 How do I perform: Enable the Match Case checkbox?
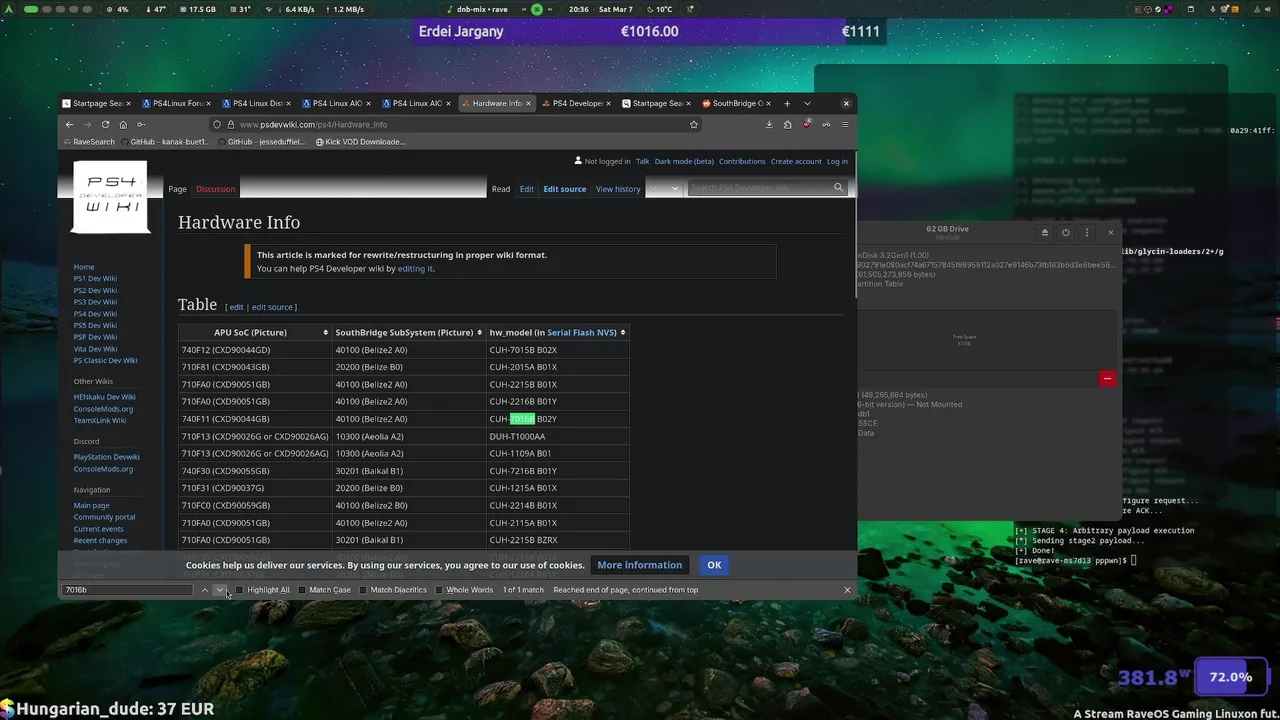click(x=302, y=590)
